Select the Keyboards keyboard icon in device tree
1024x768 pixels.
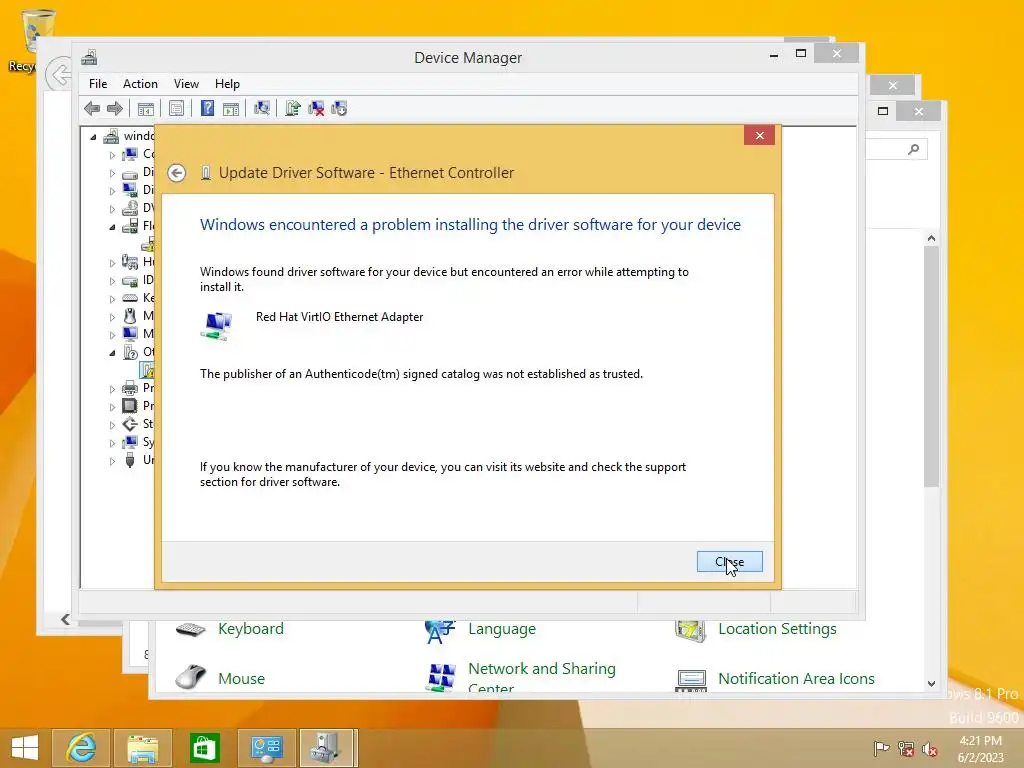click(x=130, y=298)
